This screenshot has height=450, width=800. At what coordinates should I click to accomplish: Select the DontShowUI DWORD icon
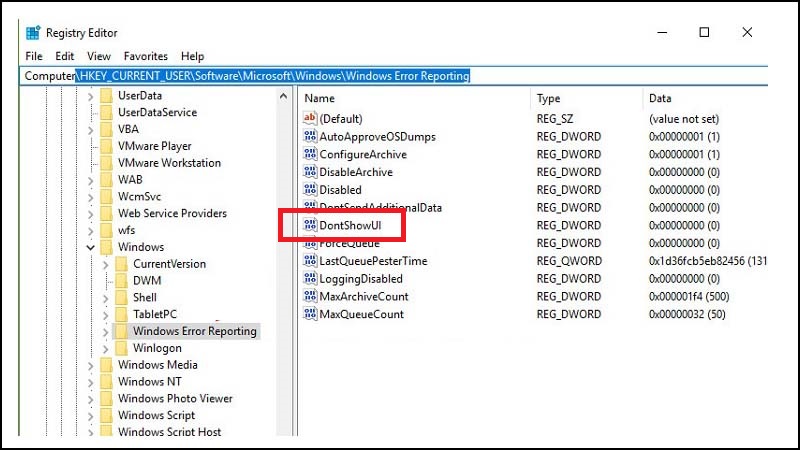[310, 225]
